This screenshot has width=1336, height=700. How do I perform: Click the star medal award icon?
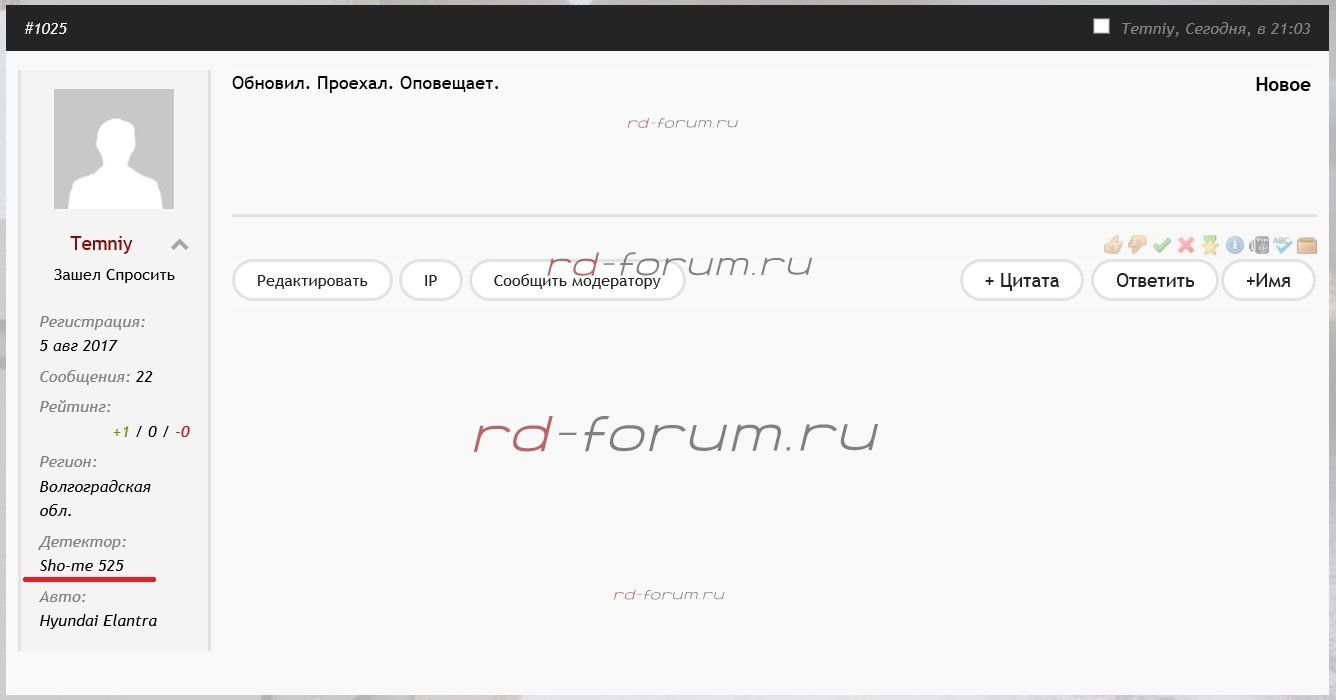[x=1210, y=245]
